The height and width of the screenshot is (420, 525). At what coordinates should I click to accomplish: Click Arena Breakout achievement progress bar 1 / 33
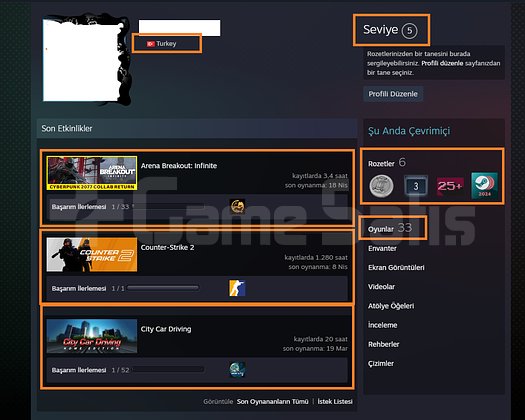(x=168, y=206)
